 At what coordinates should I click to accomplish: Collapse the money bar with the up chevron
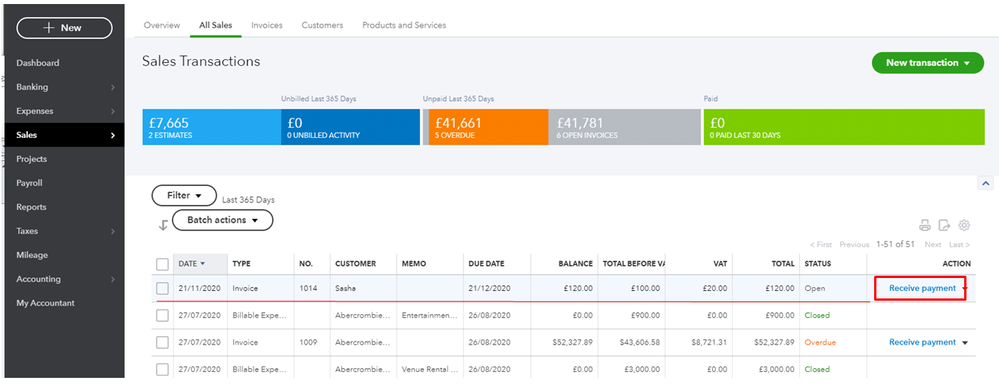pos(985,183)
